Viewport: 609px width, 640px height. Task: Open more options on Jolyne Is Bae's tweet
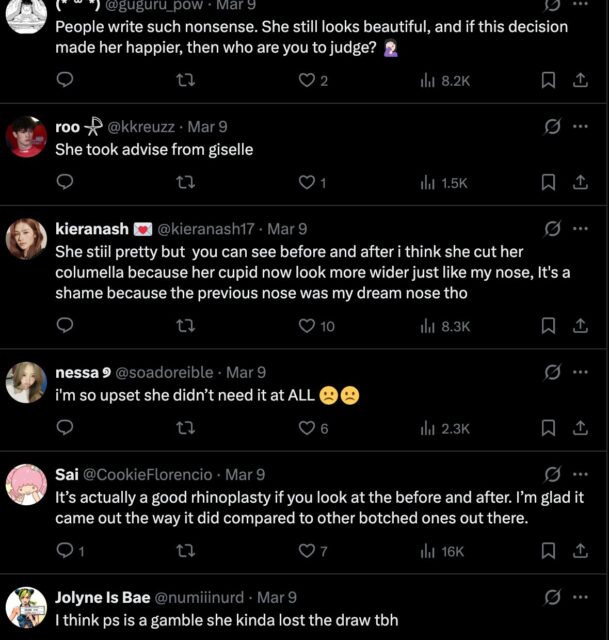[580, 598]
